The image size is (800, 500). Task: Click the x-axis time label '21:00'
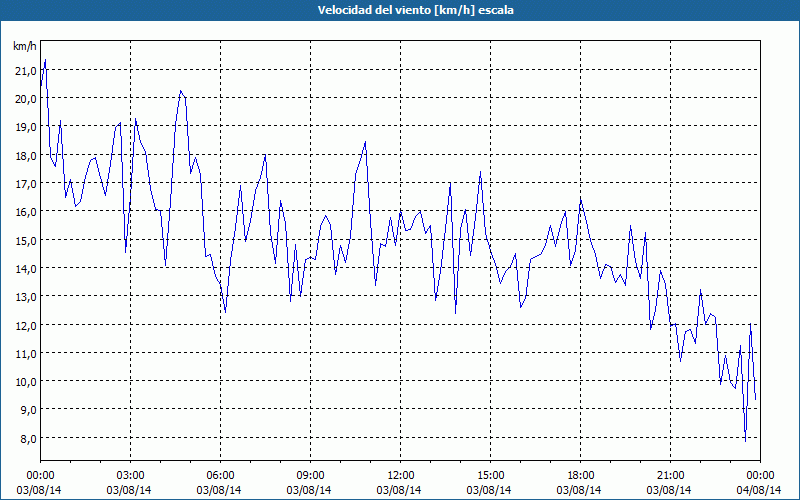coord(670,476)
